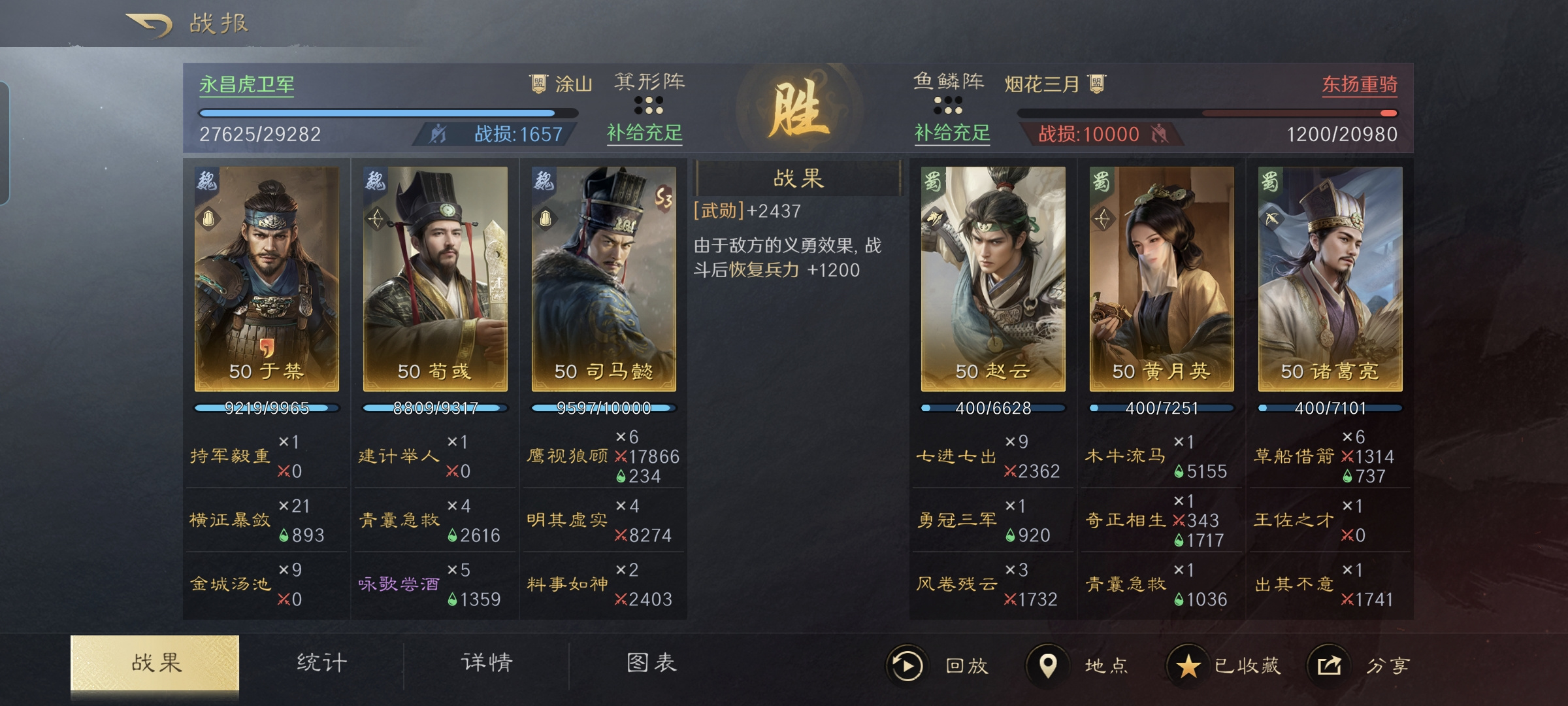Viewport: 1568px width, 706px height.
Task: Tap the archer icon on 诸葛亮 card
Action: [x=1271, y=218]
